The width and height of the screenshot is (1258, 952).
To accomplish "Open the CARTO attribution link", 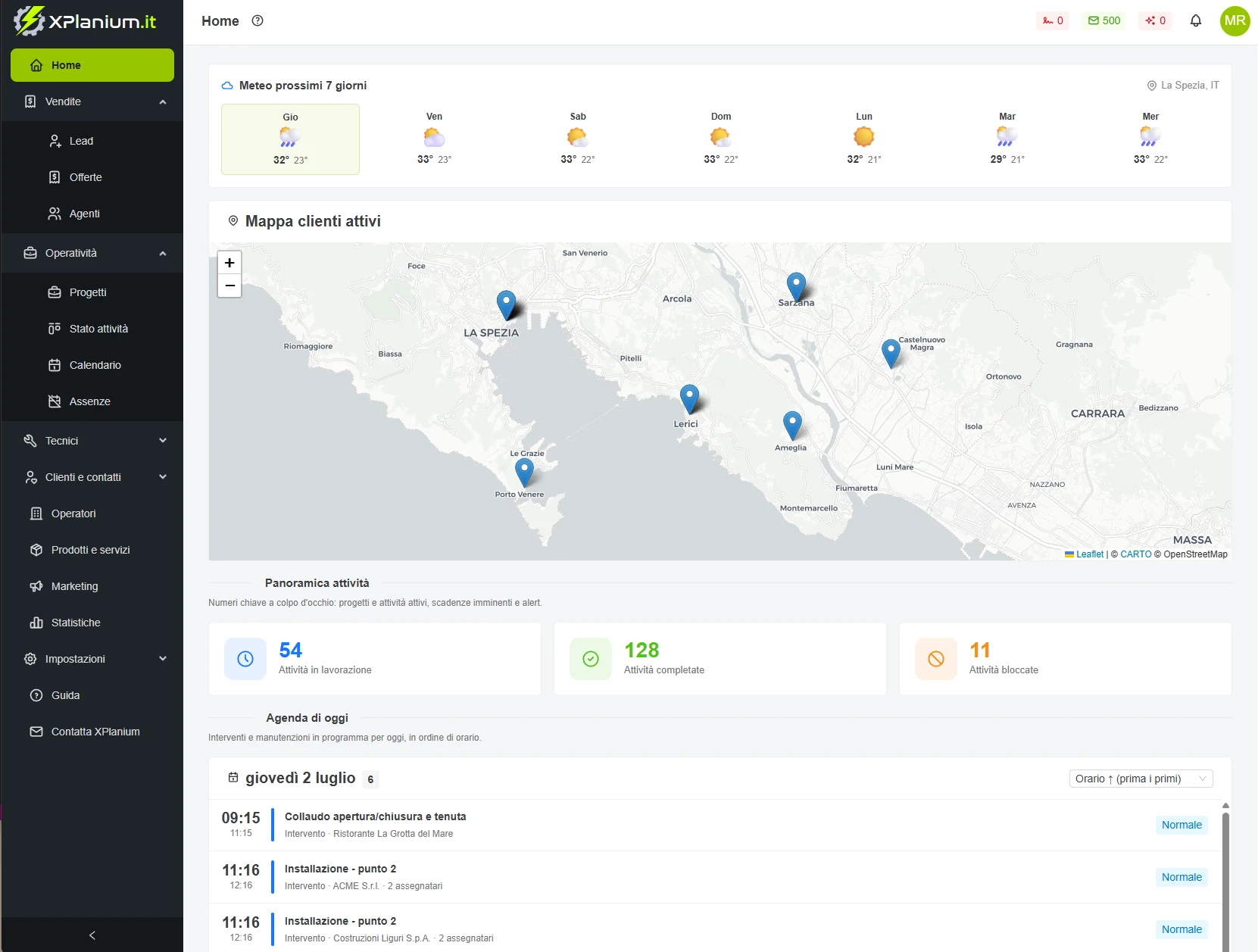I will pyautogui.click(x=1136, y=554).
